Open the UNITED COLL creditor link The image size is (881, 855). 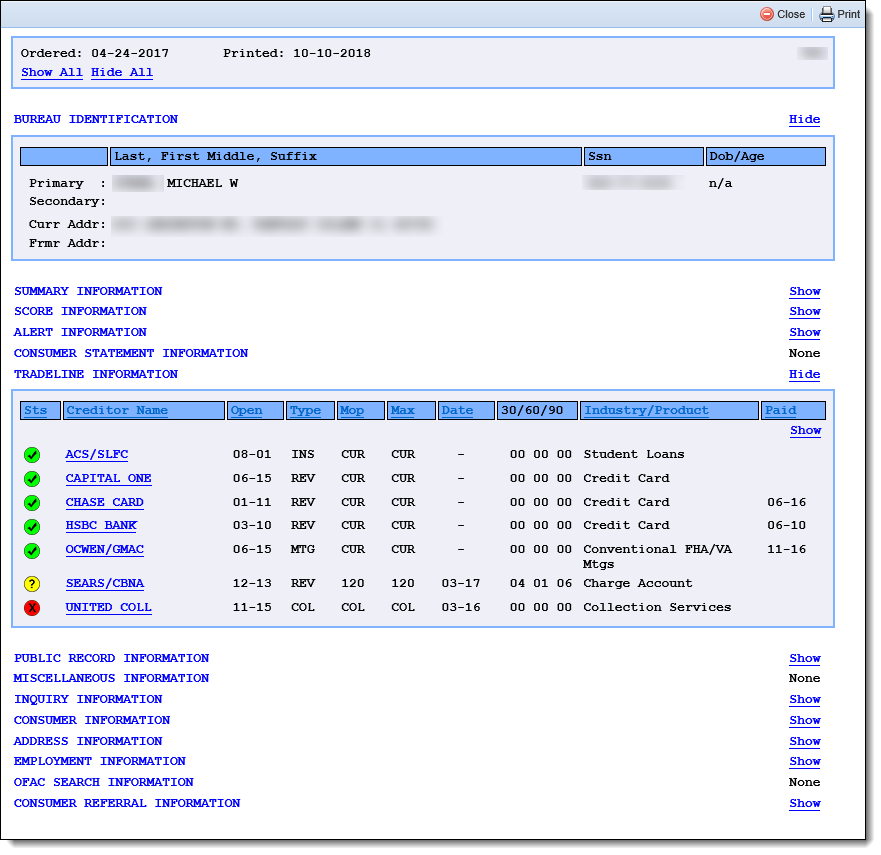point(108,607)
